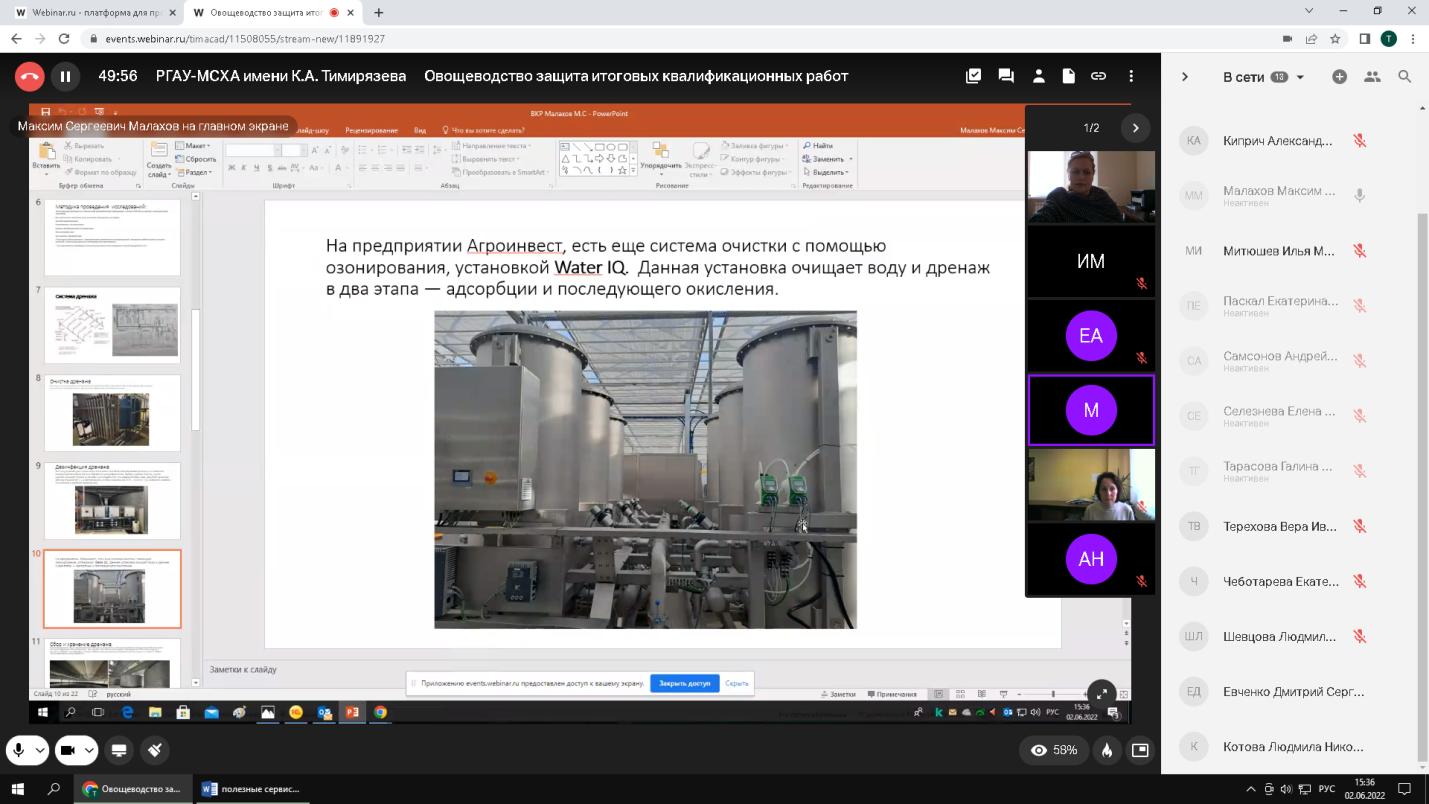The image size is (1429, 804).
Task: Invite a participant with the plus icon
Action: click(x=1340, y=77)
